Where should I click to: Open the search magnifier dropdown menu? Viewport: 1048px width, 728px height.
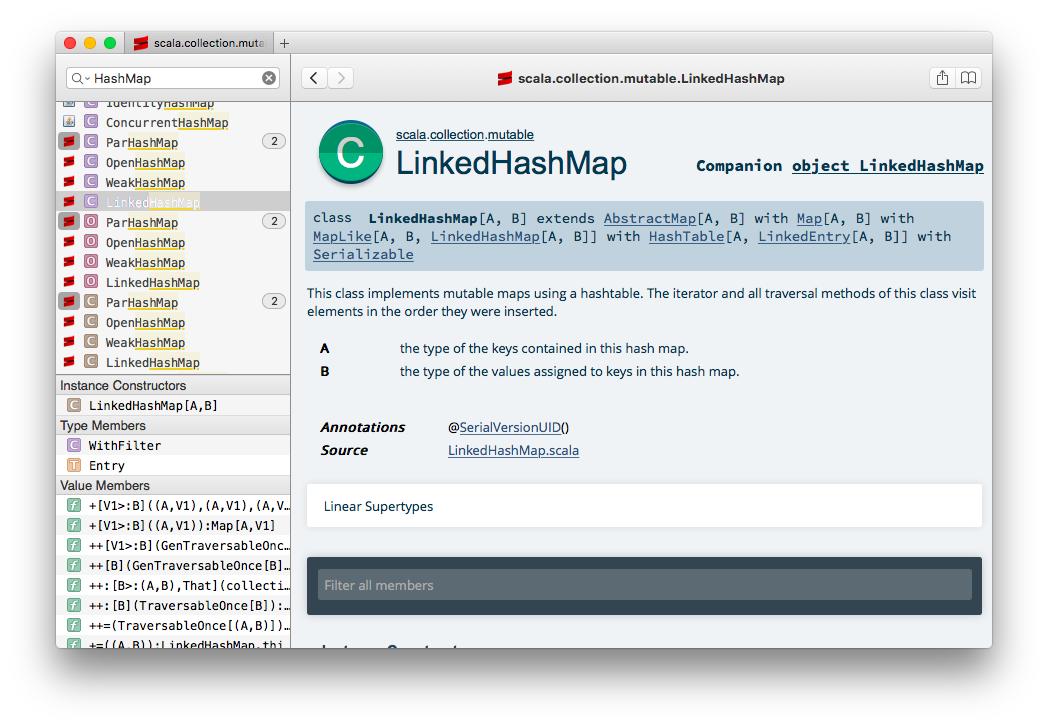79,78
